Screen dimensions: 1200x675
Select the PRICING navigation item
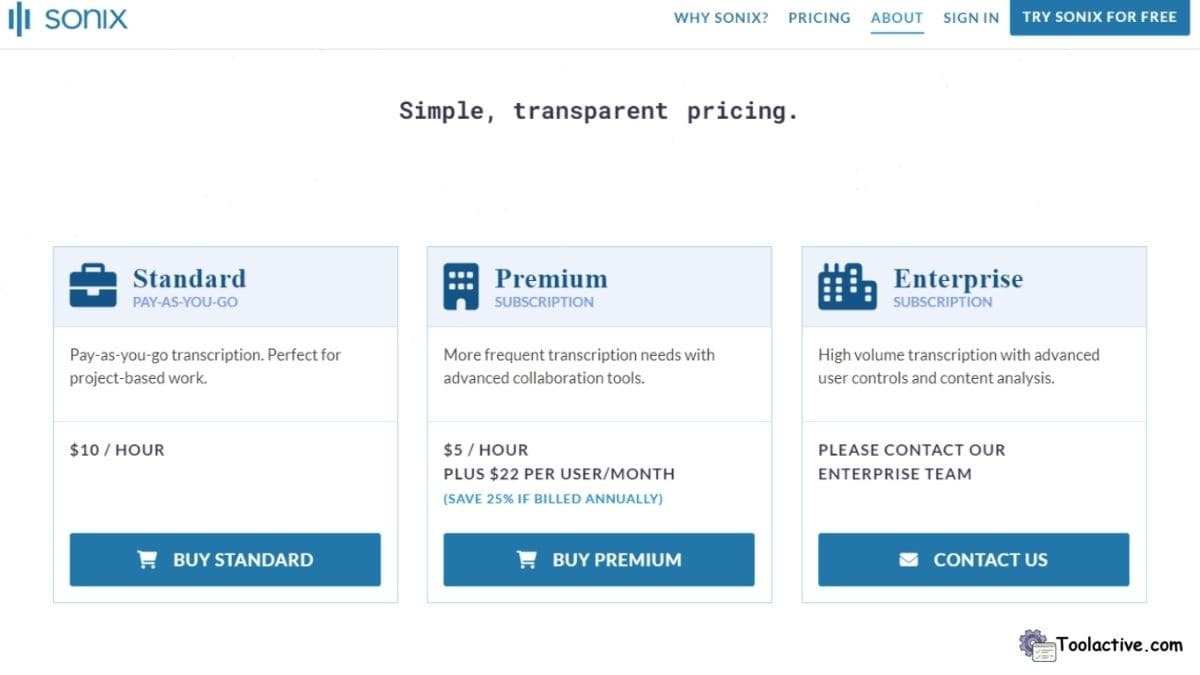(819, 17)
